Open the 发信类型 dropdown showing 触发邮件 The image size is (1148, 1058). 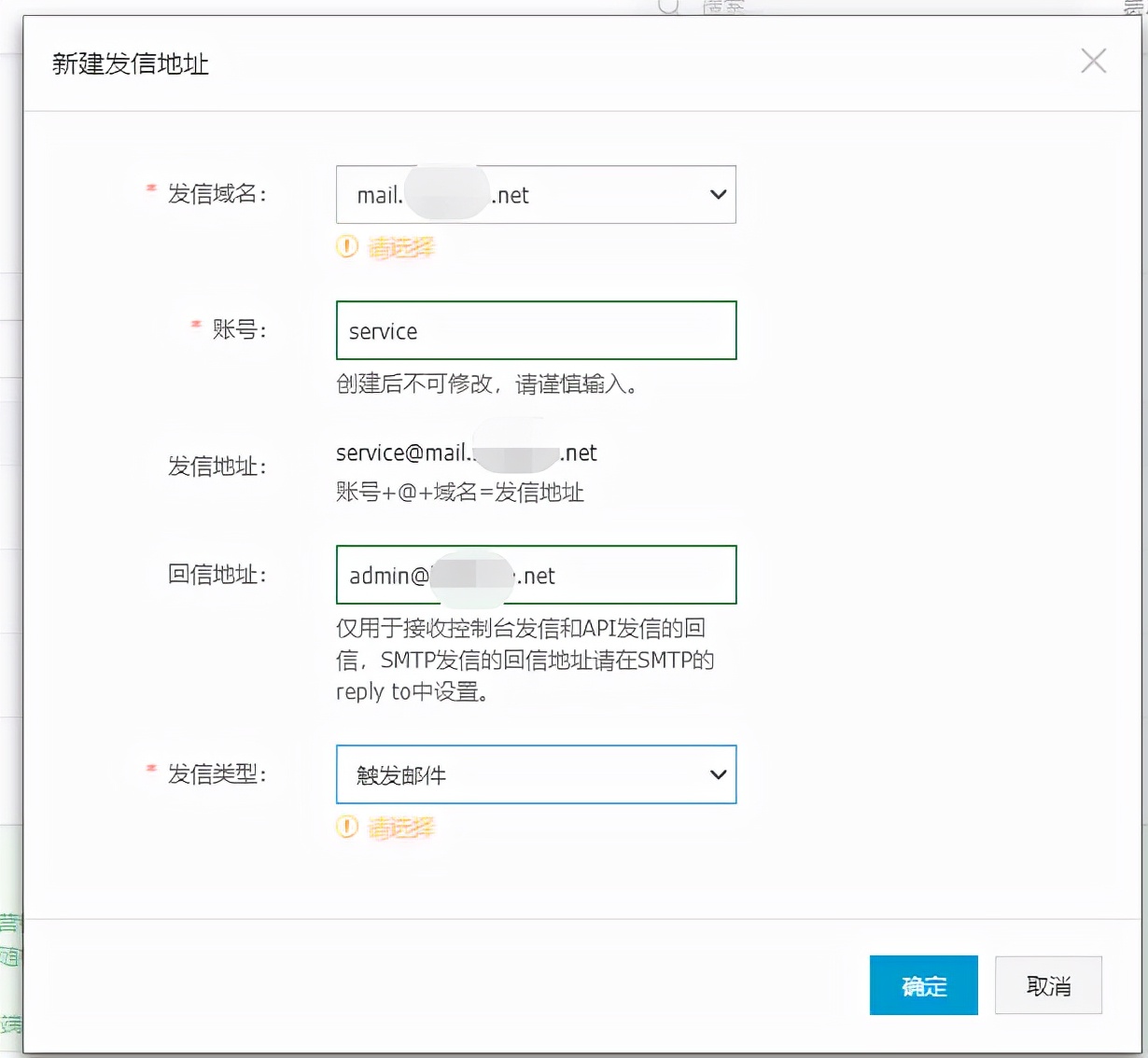click(536, 774)
